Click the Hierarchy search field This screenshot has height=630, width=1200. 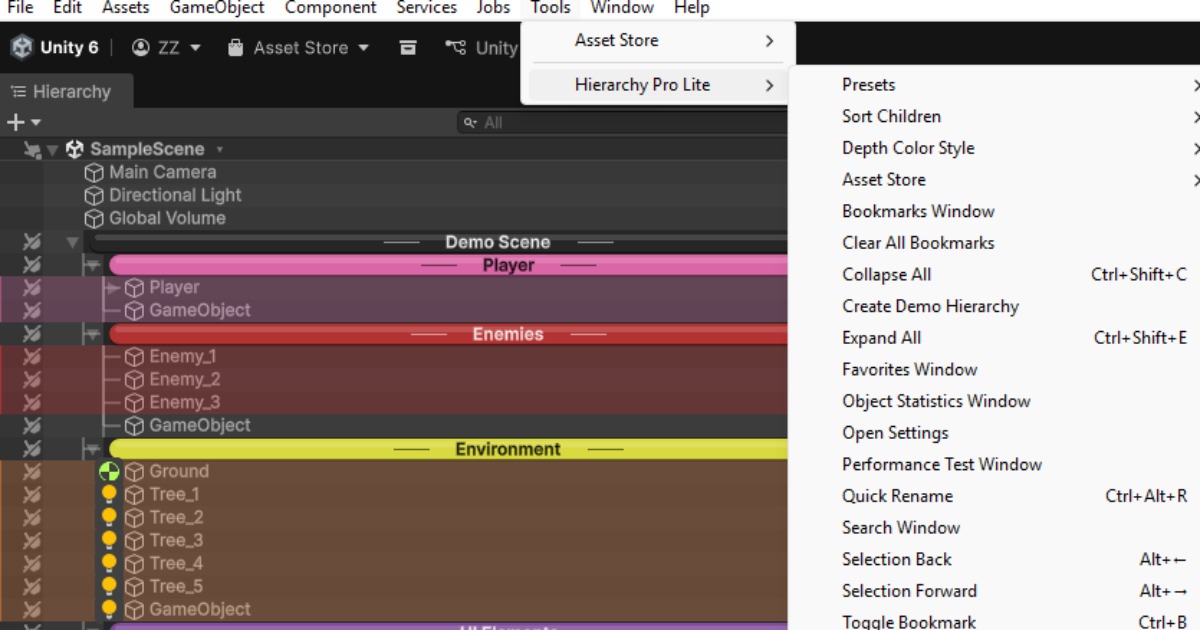pyautogui.click(x=624, y=123)
